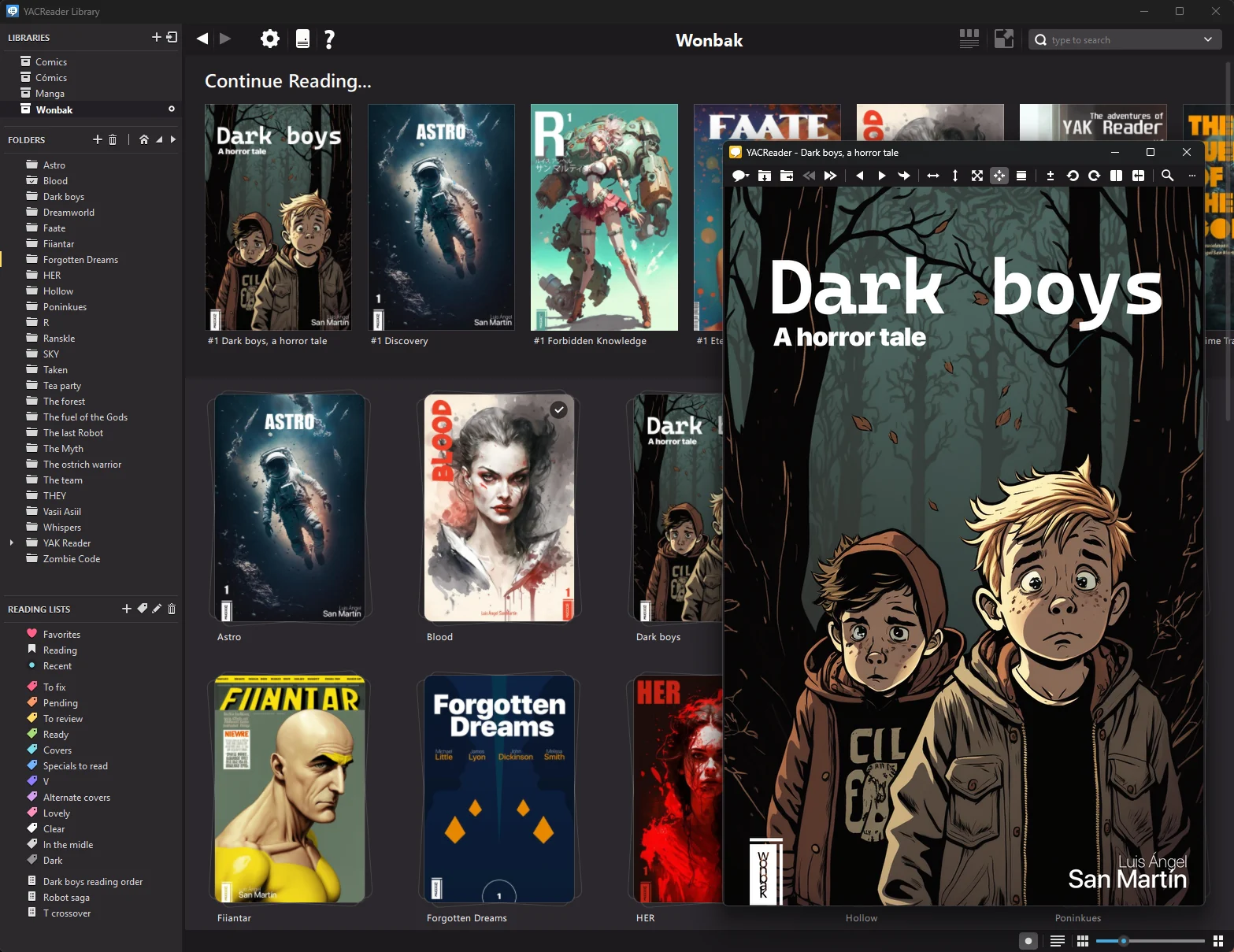Toggle double page mode in YACReader
The image size is (1234, 952).
1116,176
